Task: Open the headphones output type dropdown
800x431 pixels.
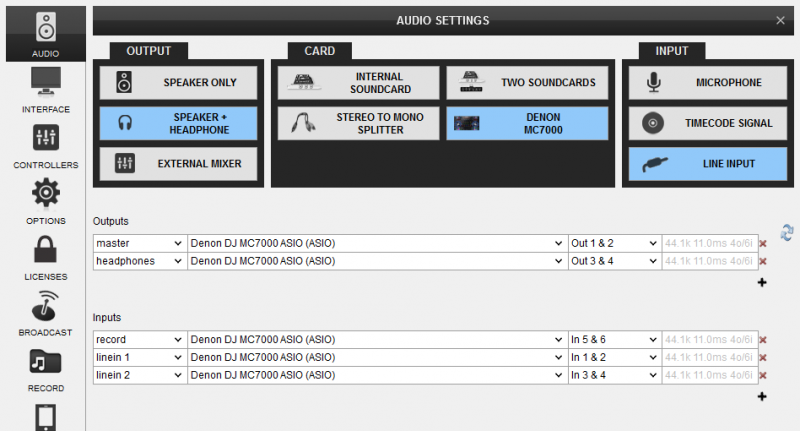Action: [140, 261]
